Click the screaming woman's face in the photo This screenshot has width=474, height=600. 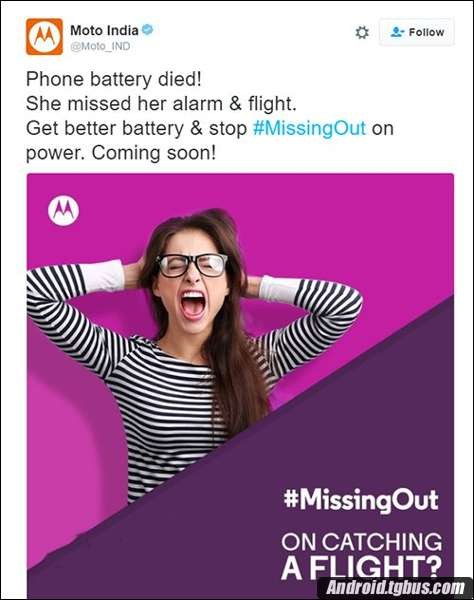coord(192,283)
